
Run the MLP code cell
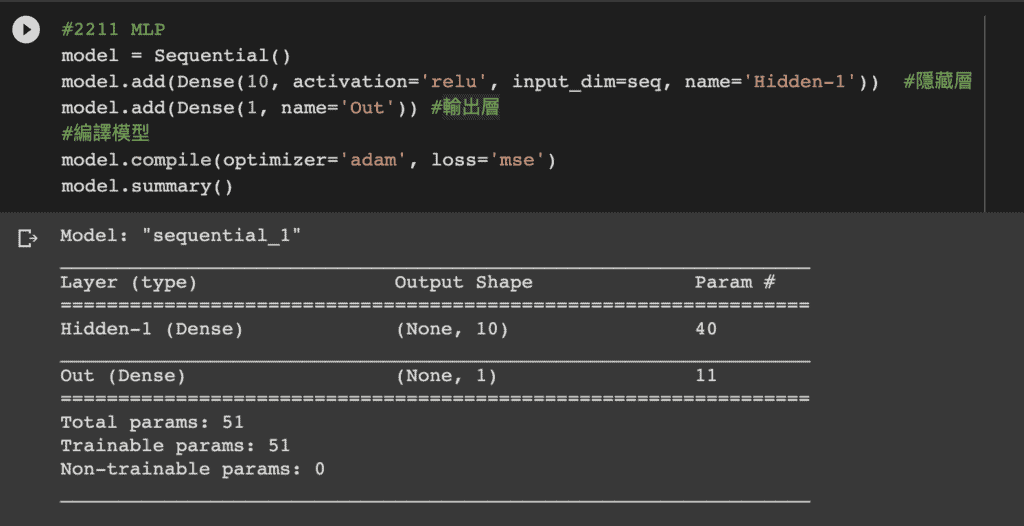27,30
